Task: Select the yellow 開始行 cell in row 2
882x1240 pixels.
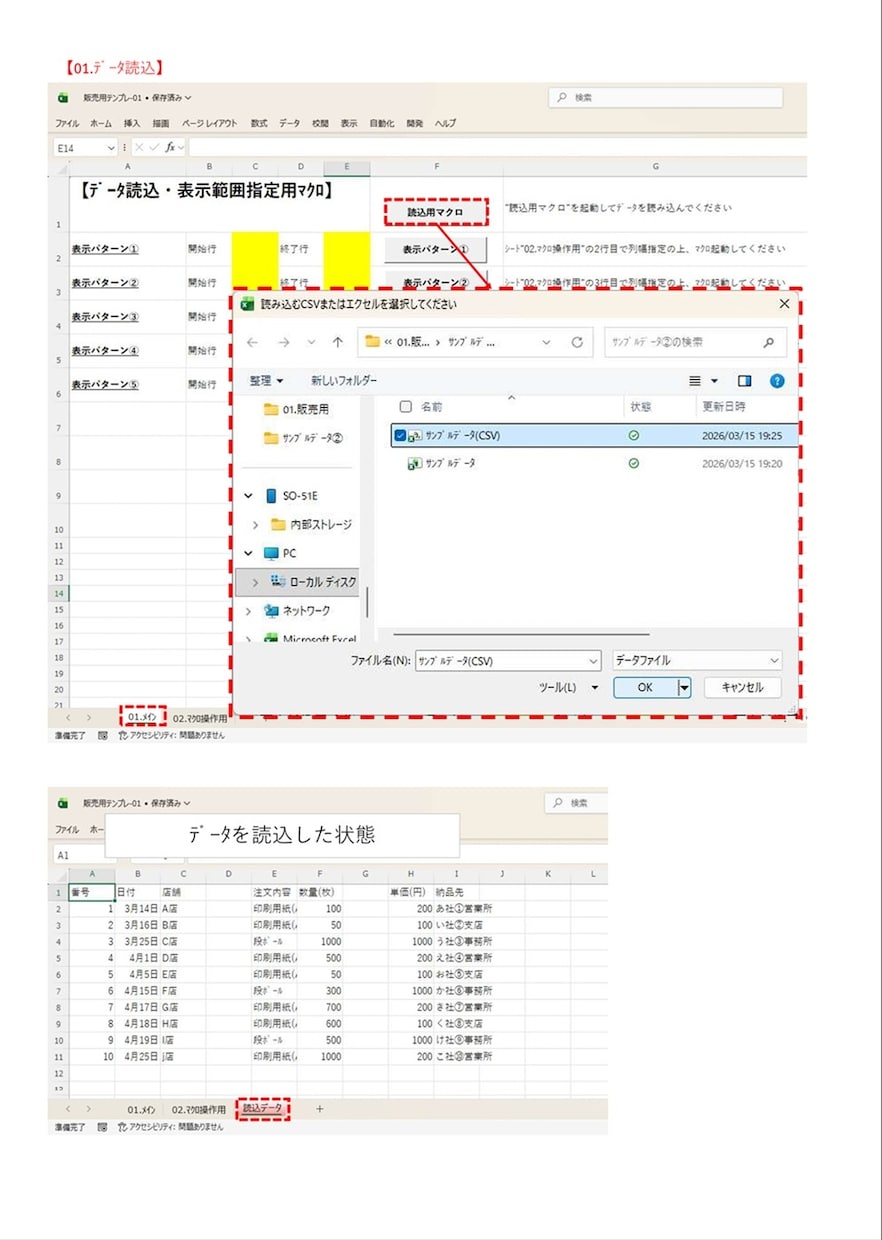Action: point(254,248)
